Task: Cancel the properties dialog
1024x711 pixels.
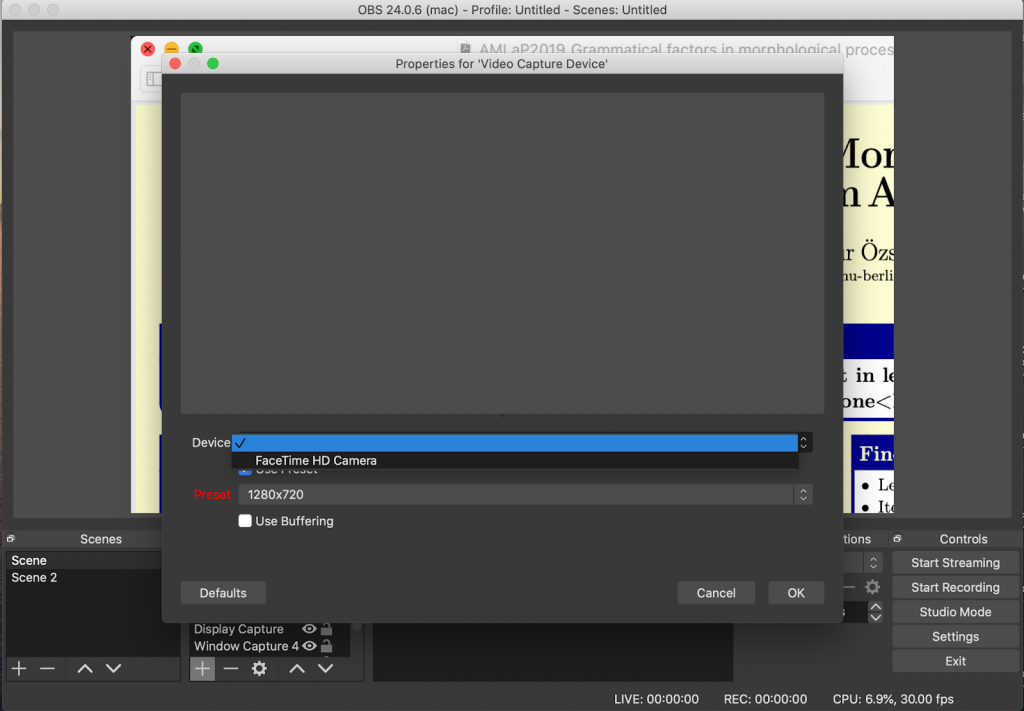Action: (x=716, y=593)
